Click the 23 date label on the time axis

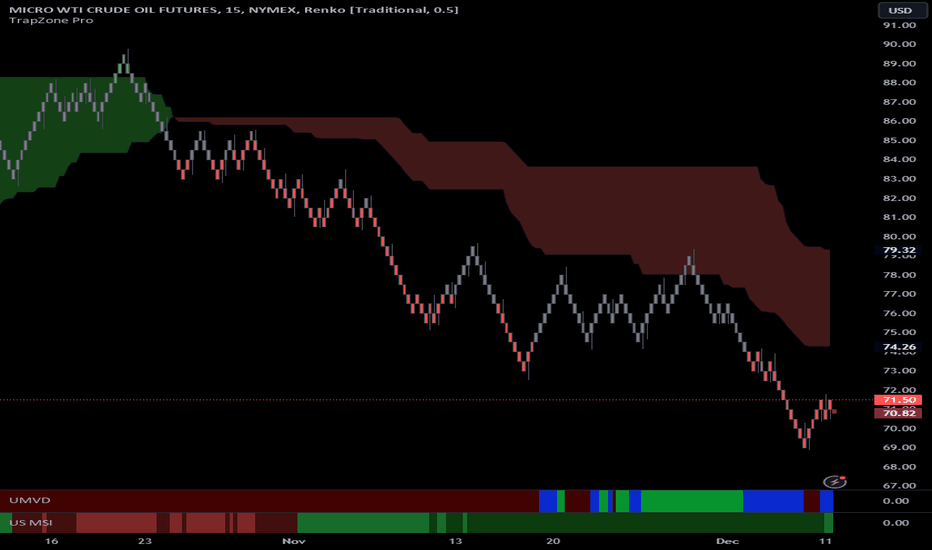(x=144, y=541)
